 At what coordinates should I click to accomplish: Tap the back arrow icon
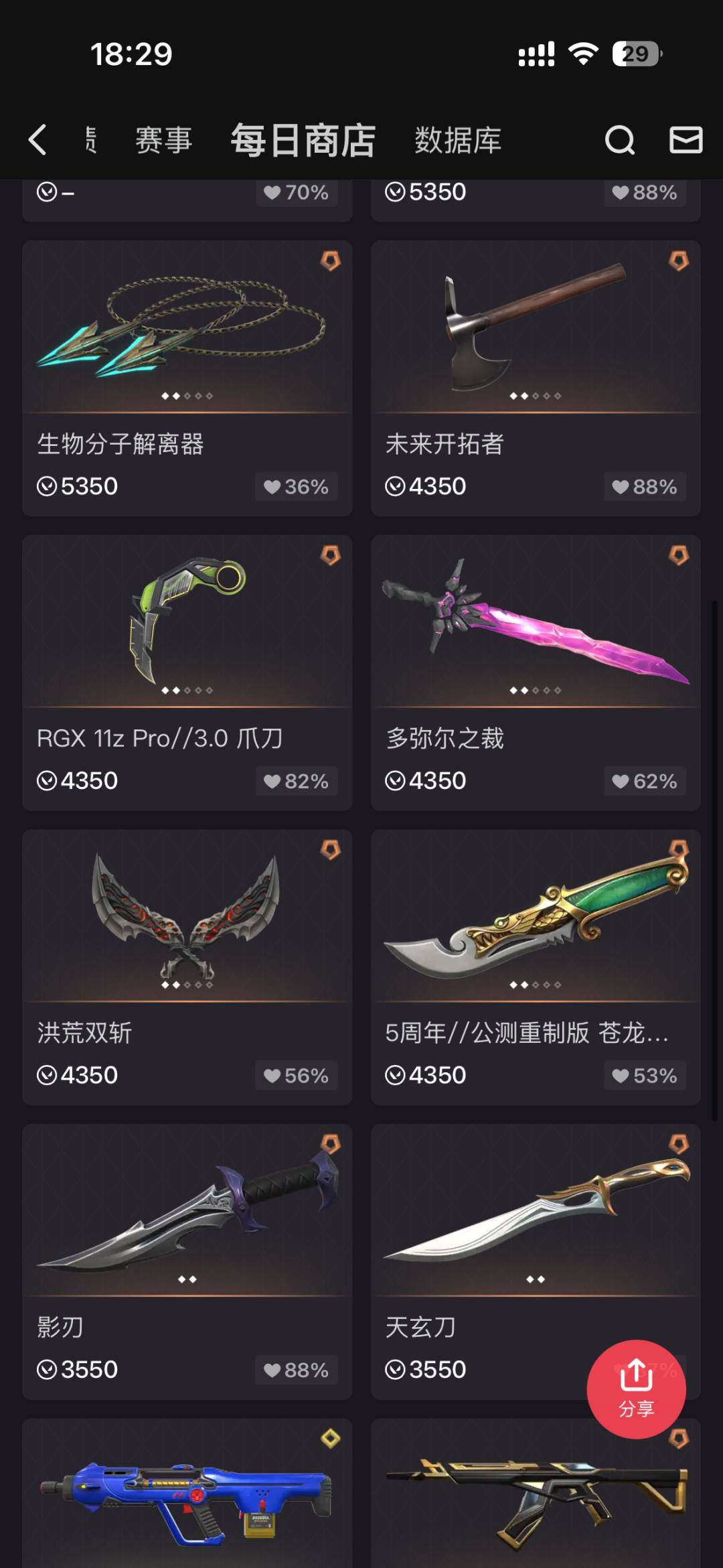[x=38, y=140]
